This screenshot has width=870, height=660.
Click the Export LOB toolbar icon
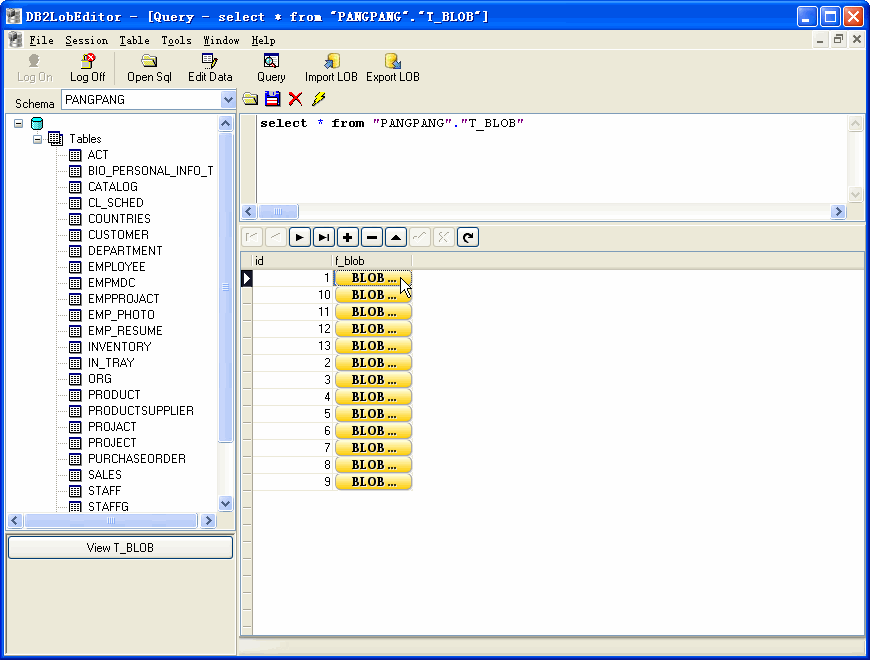click(392, 68)
